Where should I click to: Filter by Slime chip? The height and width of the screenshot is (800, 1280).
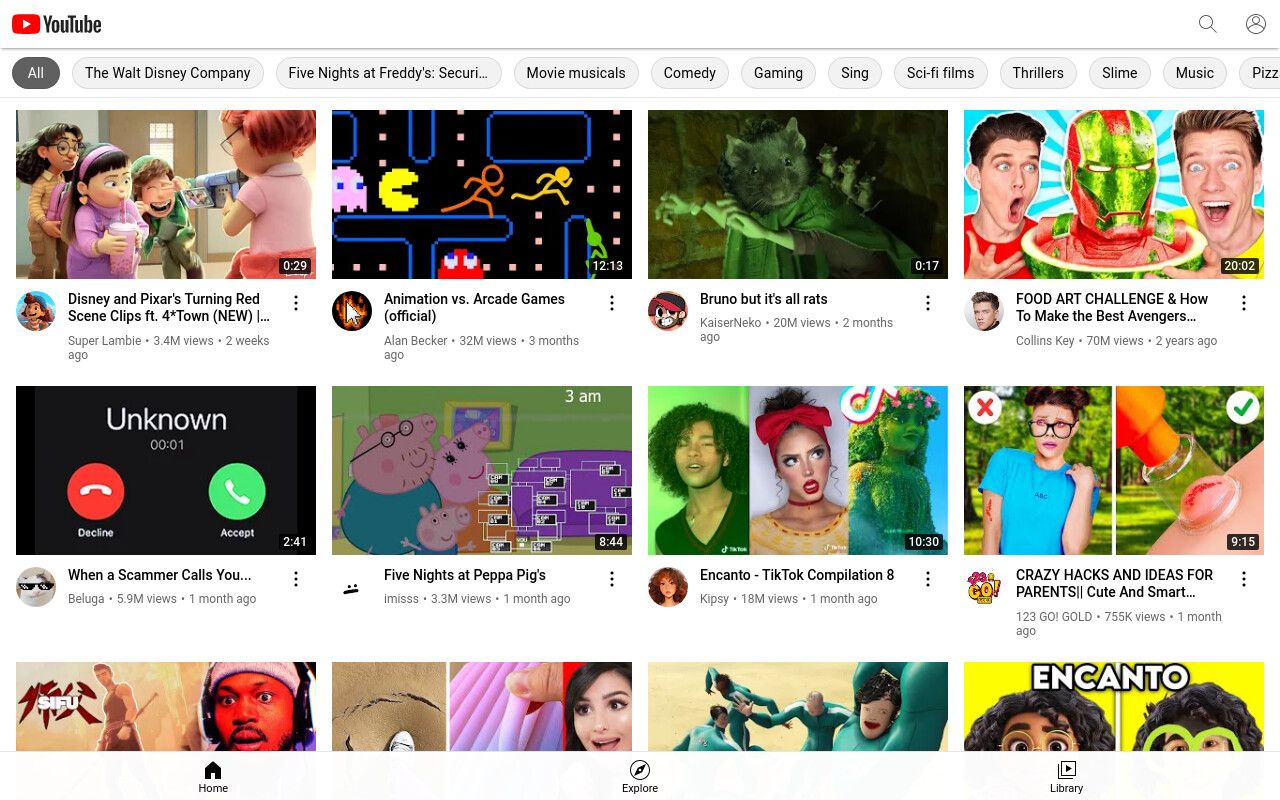click(1120, 73)
